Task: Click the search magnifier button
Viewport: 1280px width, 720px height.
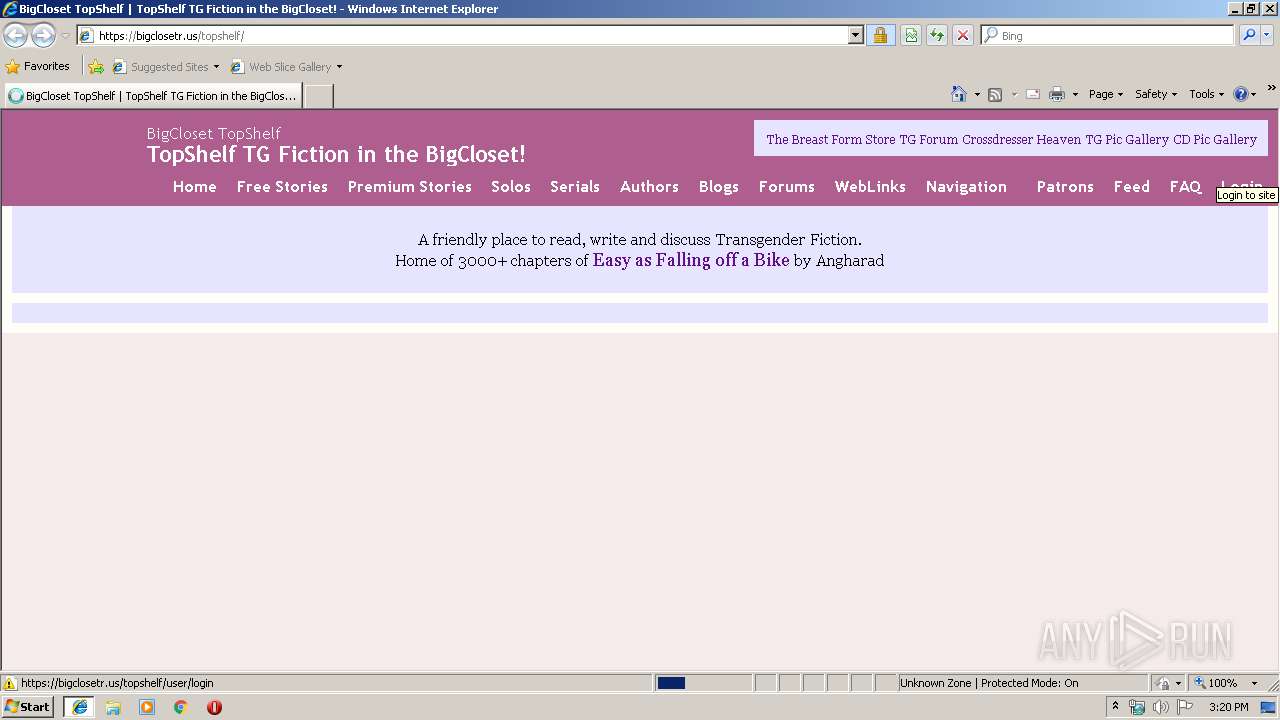Action: (1249, 35)
